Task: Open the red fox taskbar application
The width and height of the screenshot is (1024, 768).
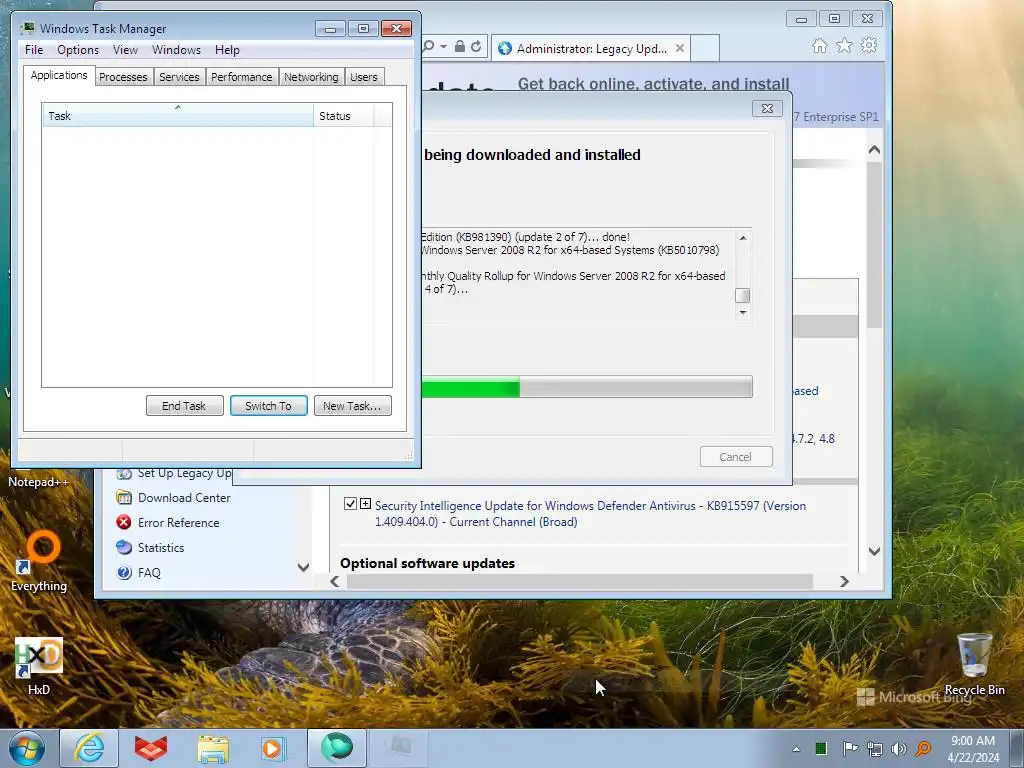Action: 151,748
